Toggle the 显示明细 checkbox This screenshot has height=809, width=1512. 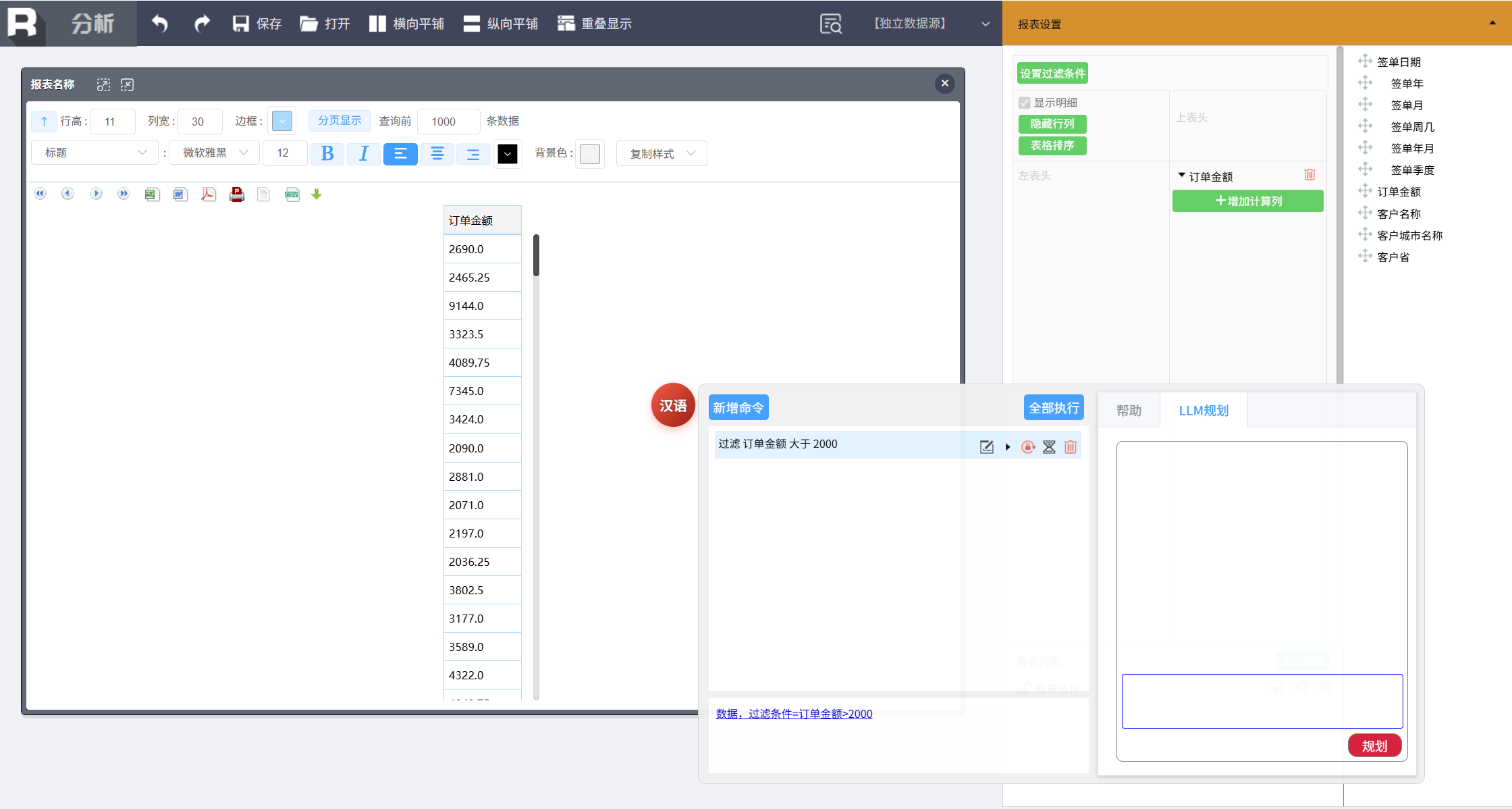(1025, 103)
